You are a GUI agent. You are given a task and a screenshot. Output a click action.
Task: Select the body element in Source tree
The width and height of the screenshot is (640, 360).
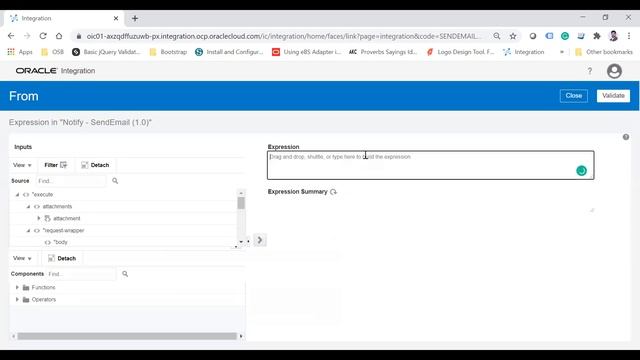tap(60, 242)
